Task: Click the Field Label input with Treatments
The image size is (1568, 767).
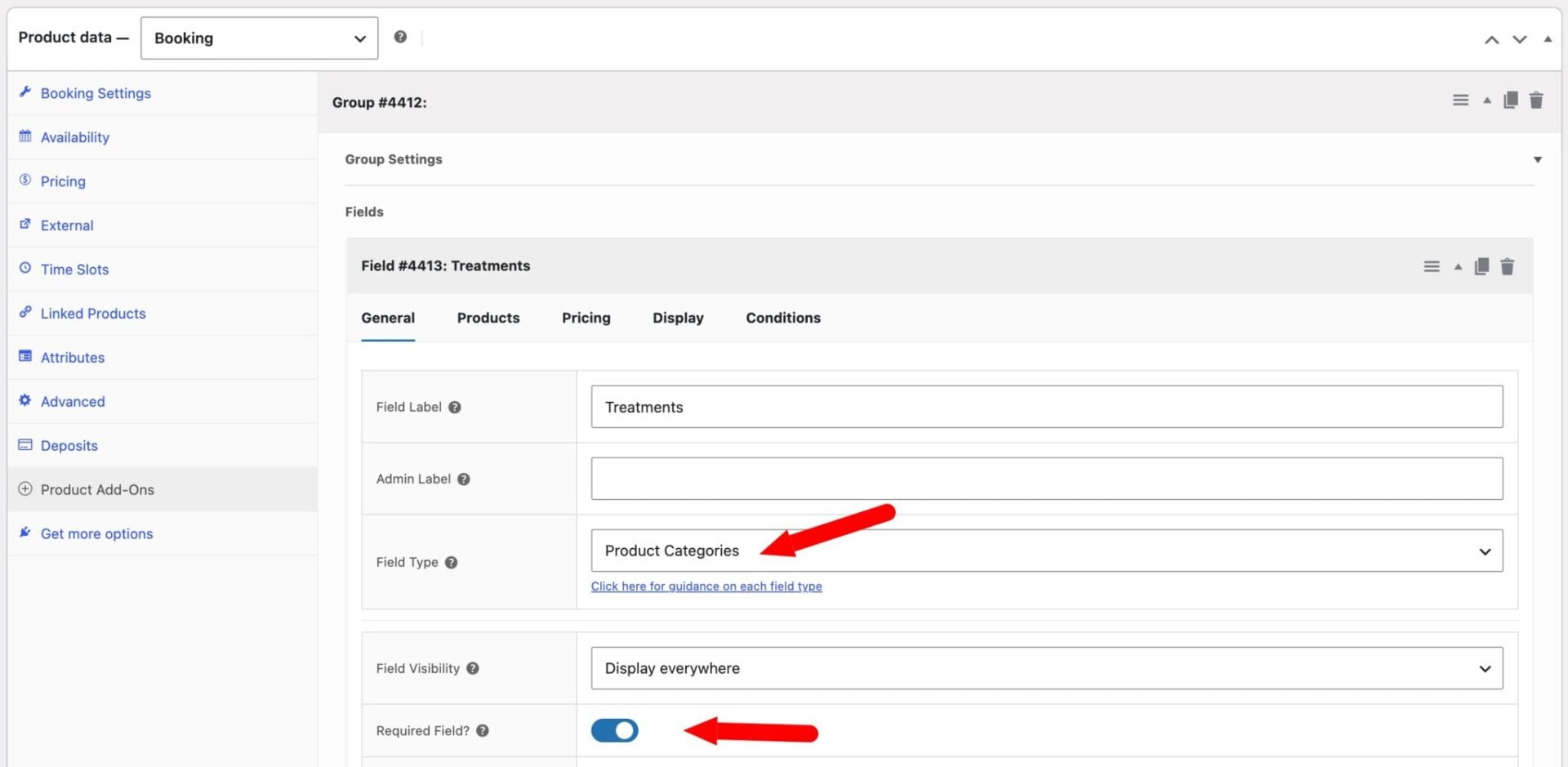Action: click(1046, 407)
